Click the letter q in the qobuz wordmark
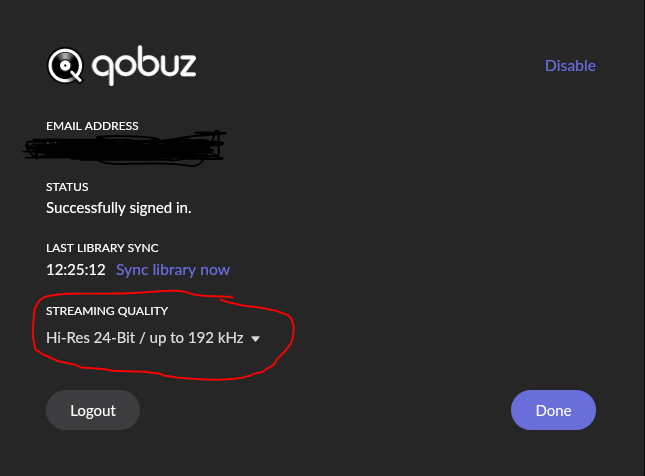The height and width of the screenshot is (476, 645). point(102,69)
